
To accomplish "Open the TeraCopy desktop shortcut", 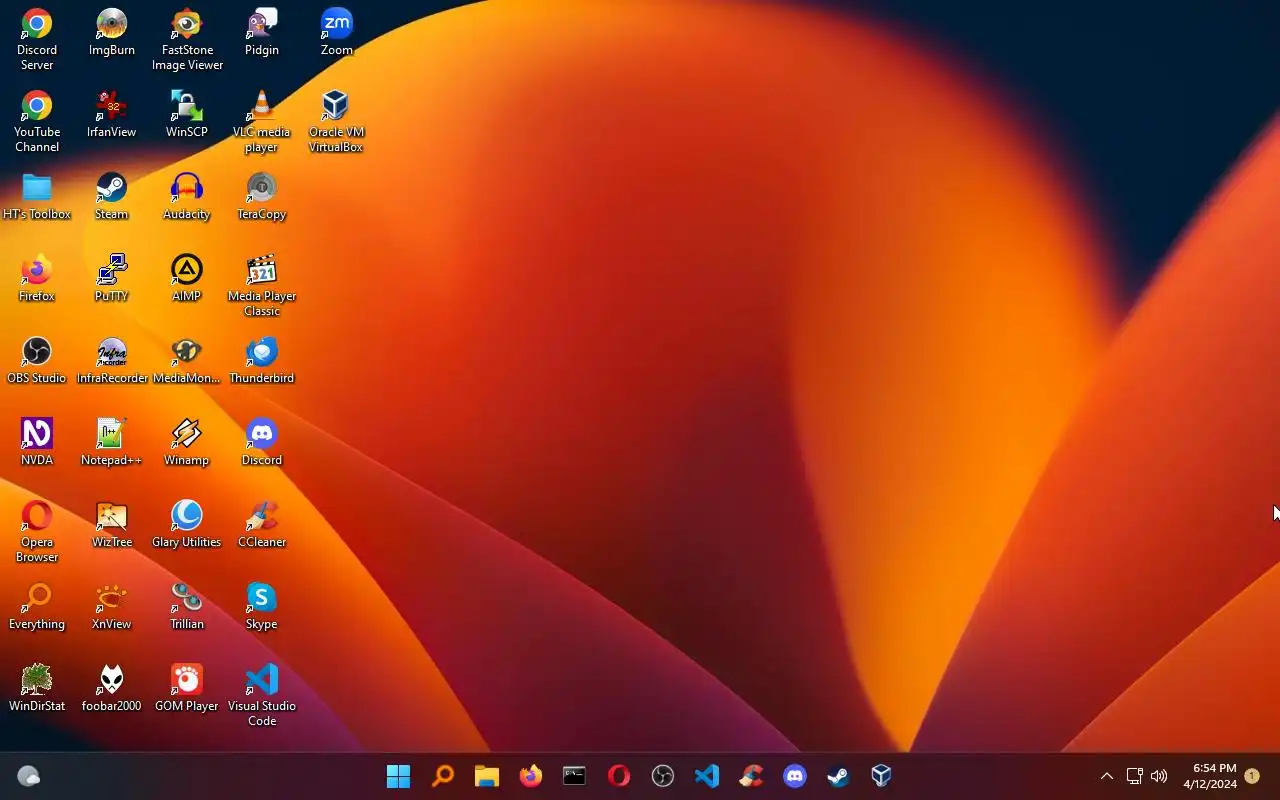I will (262, 197).
